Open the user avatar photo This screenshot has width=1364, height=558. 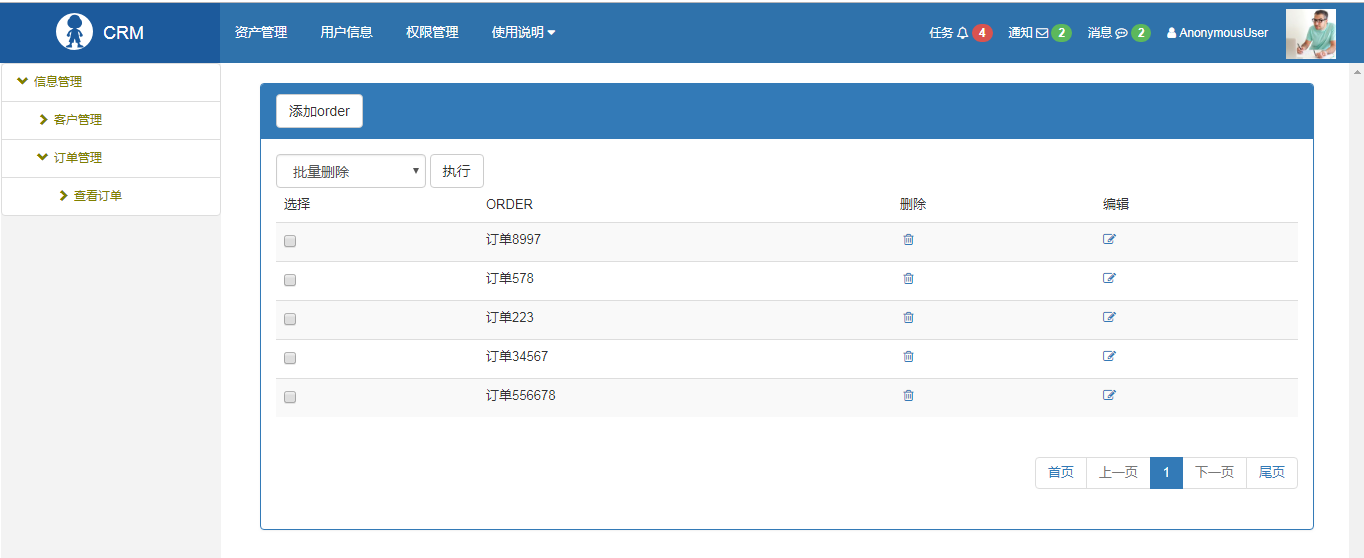(1311, 34)
